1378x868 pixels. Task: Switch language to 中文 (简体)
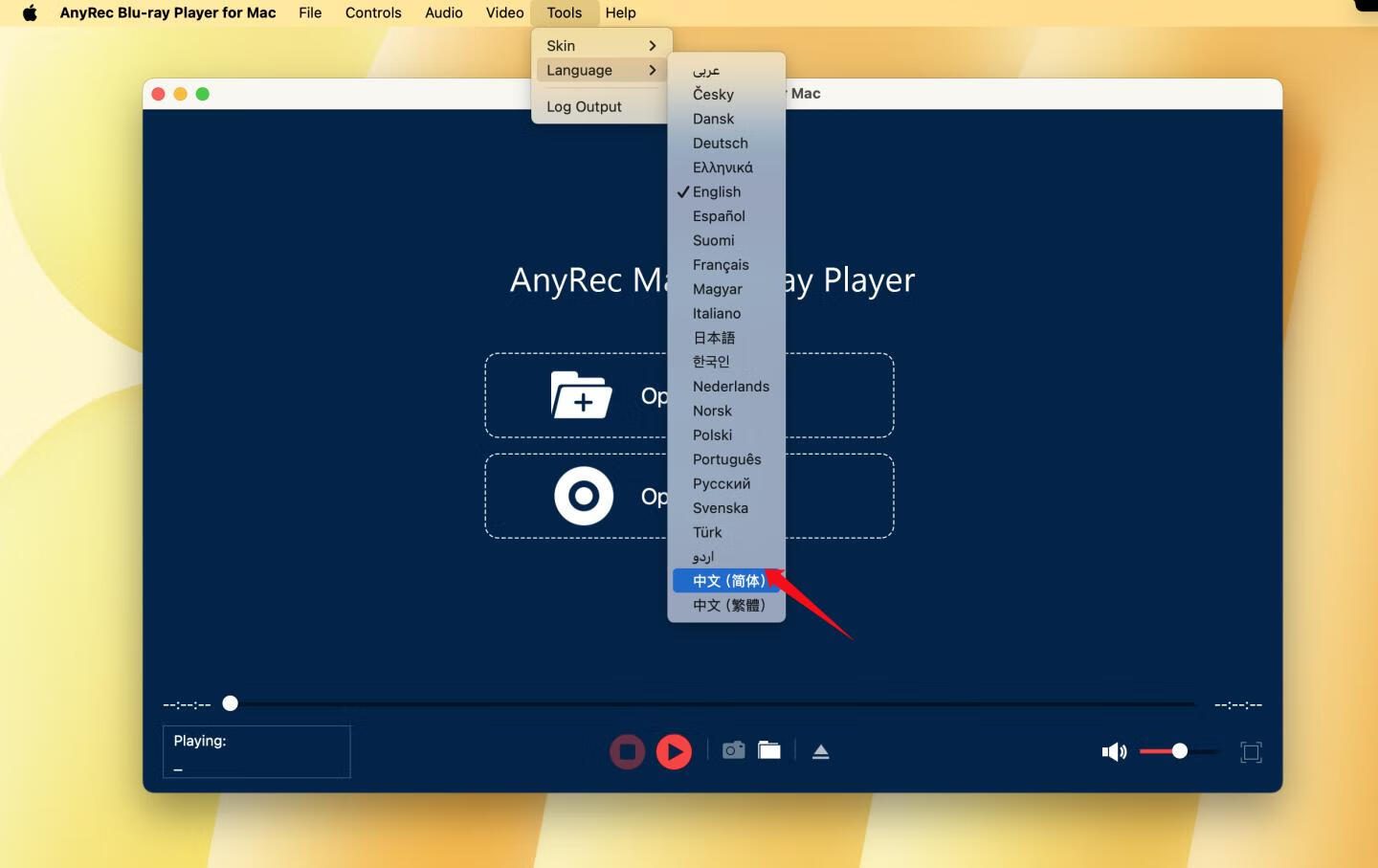[728, 581]
